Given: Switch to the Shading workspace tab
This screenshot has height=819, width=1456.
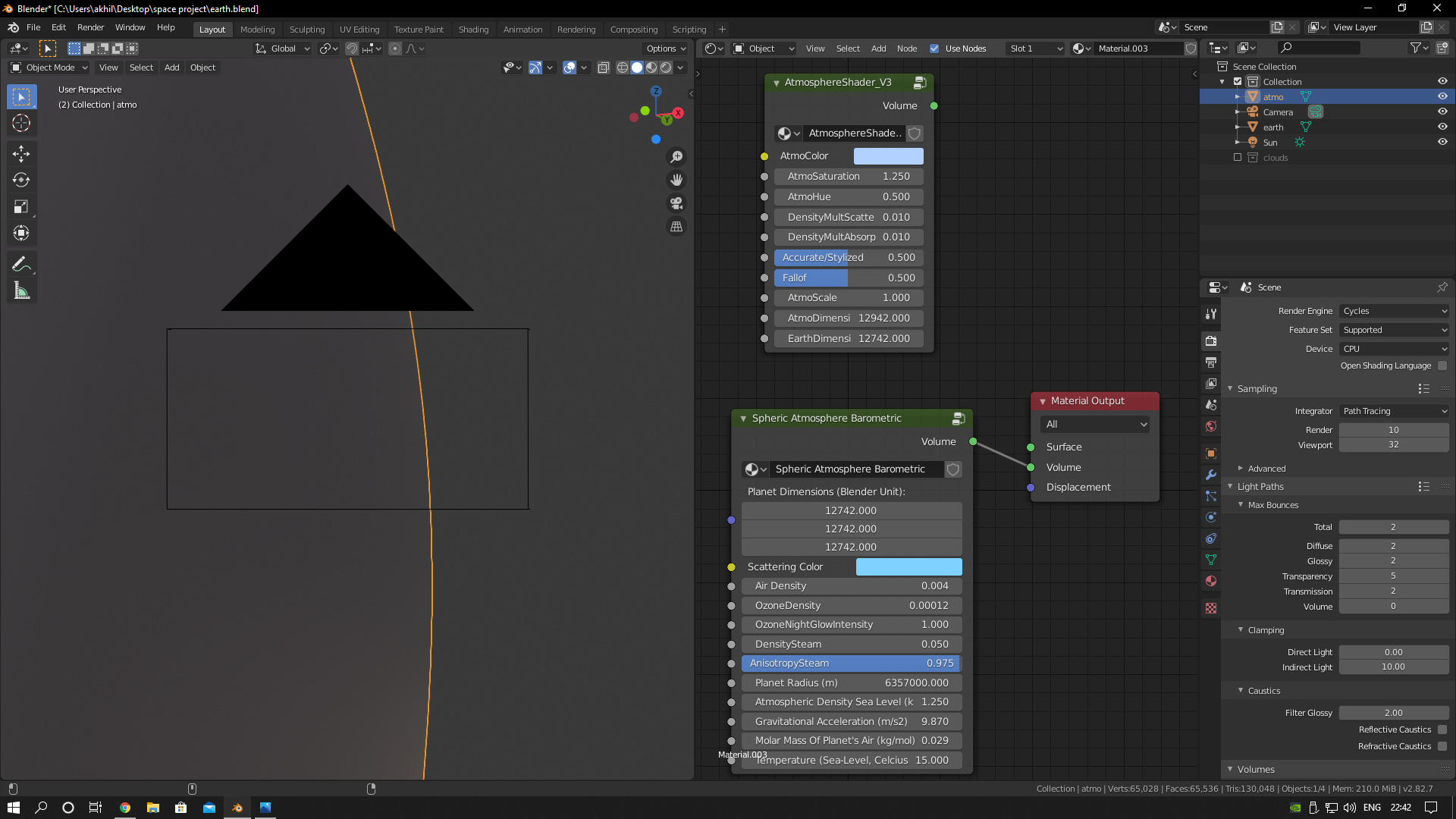Looking at the screenshot, I should 473,30.
